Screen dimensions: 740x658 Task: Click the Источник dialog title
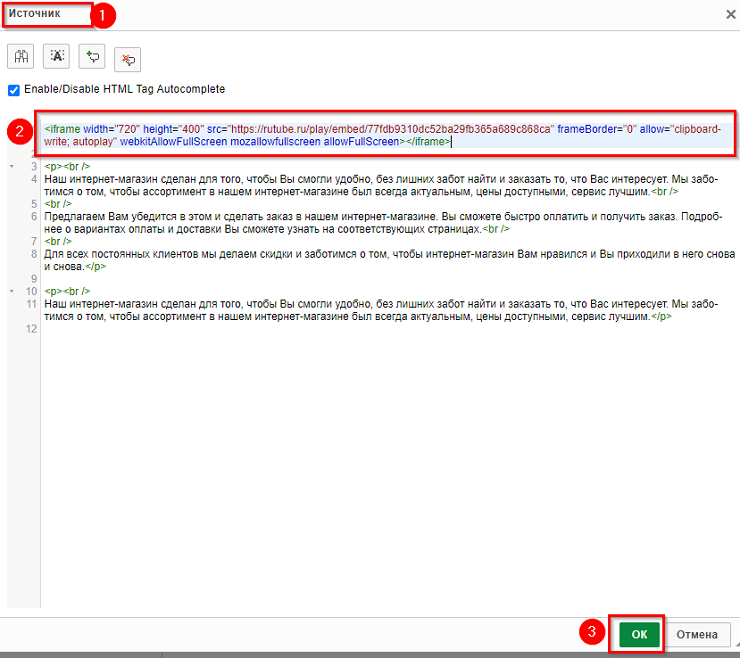(33, 14)
